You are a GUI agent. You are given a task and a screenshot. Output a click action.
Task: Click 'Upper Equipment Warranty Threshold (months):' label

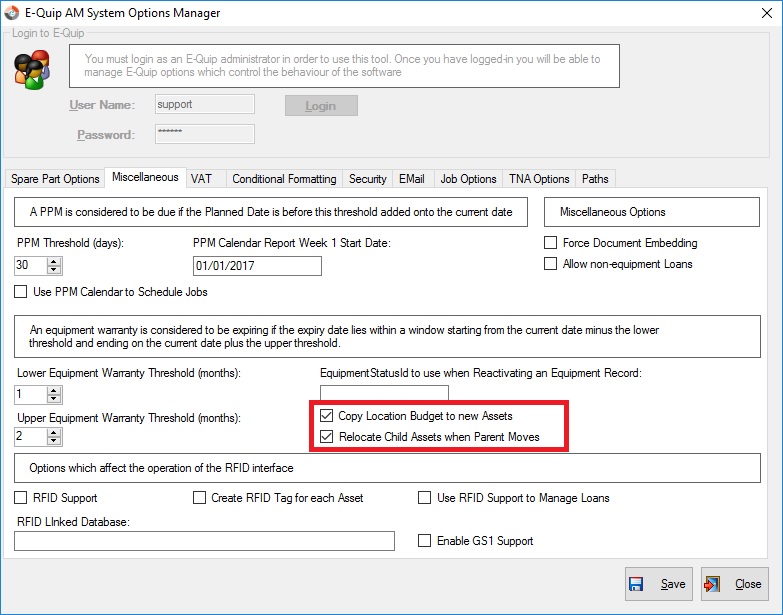129,418
